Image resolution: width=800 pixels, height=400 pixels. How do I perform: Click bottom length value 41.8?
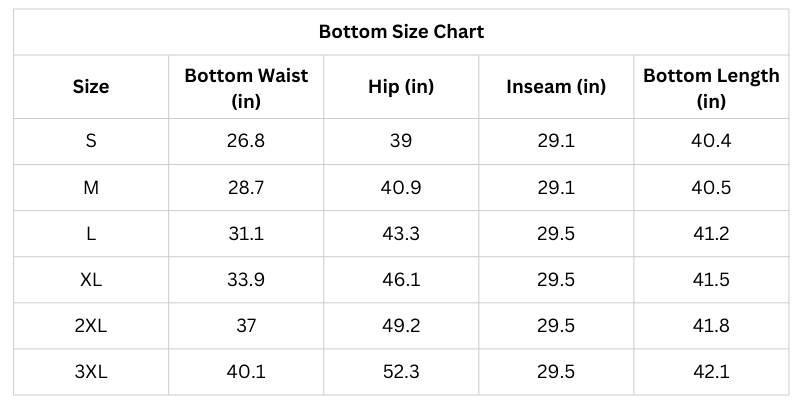[711, 326]
